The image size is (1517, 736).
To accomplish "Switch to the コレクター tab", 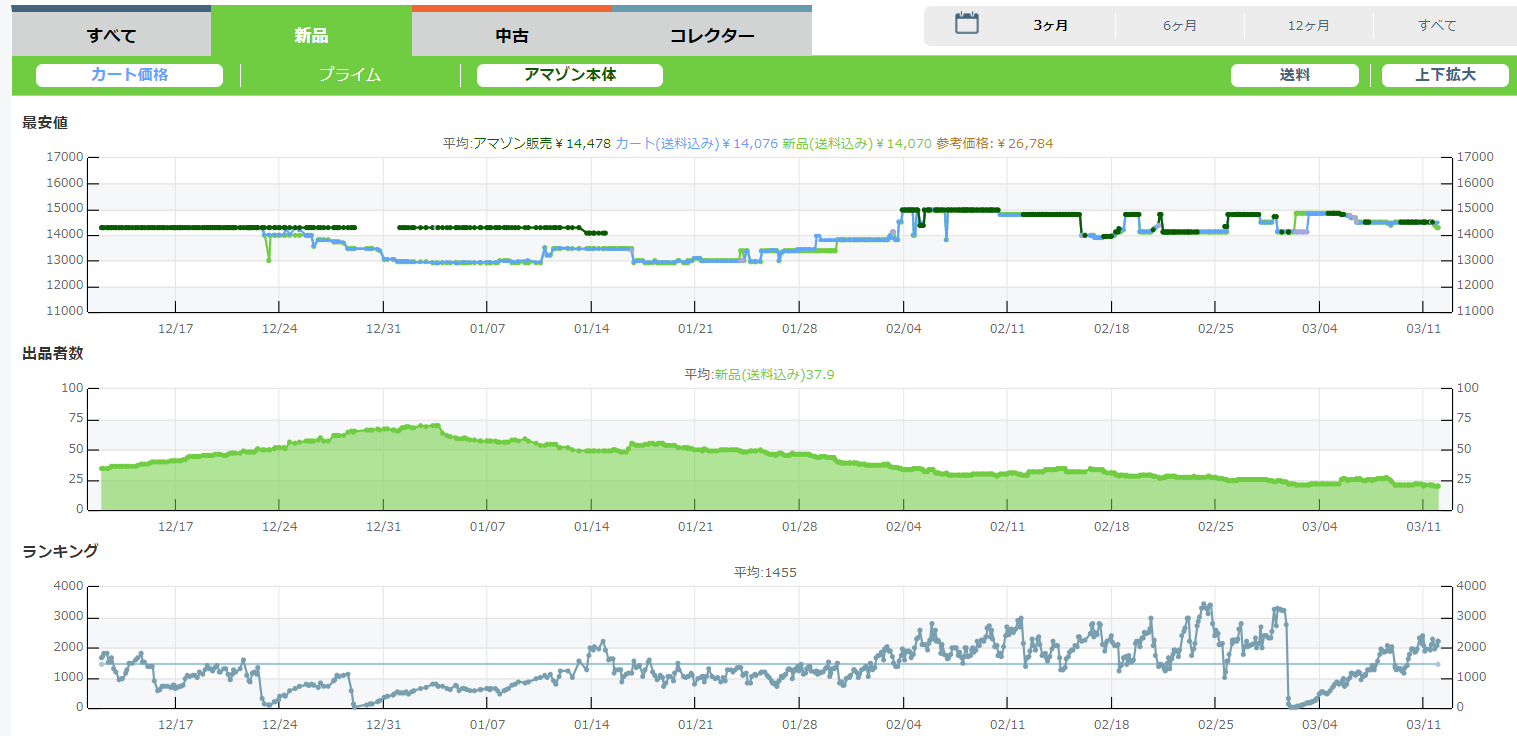I will coord(711,36).
